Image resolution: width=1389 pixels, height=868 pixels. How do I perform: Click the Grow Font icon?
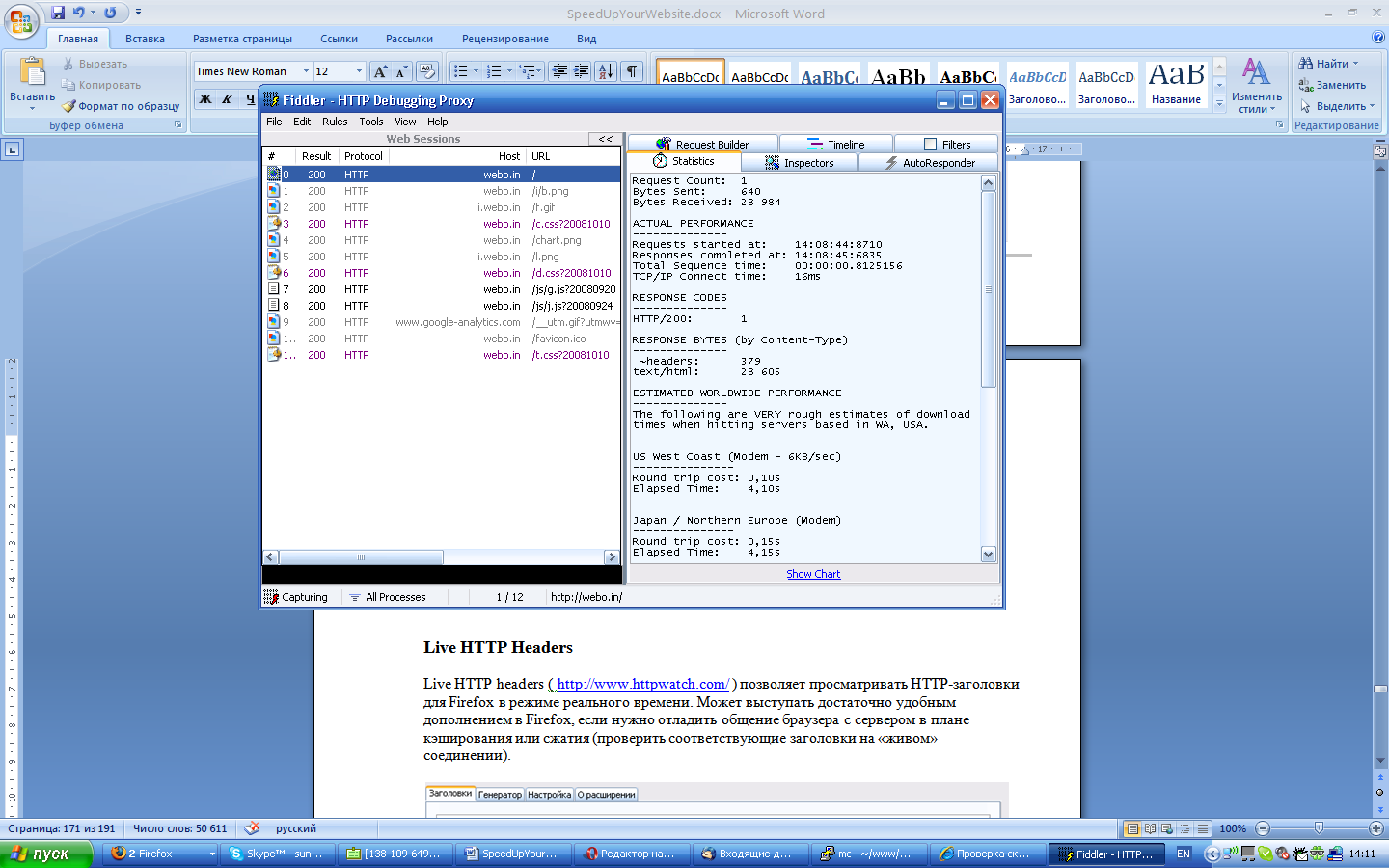tap(380, 71)
